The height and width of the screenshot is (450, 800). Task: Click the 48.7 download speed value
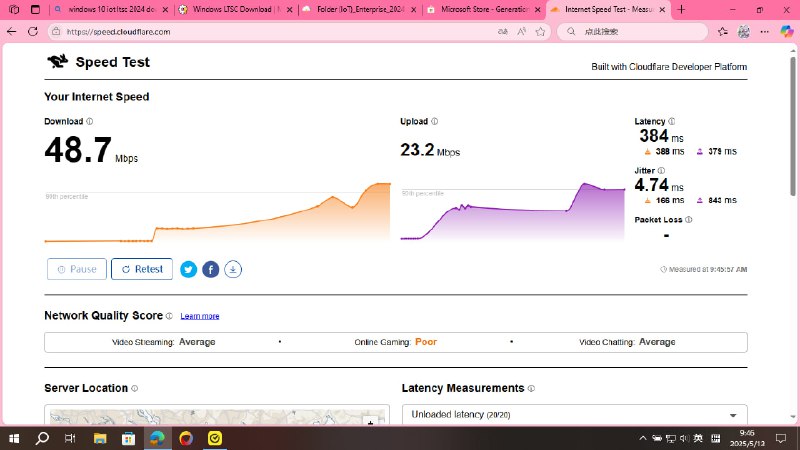pyautogui.click(x=78, y=150)
